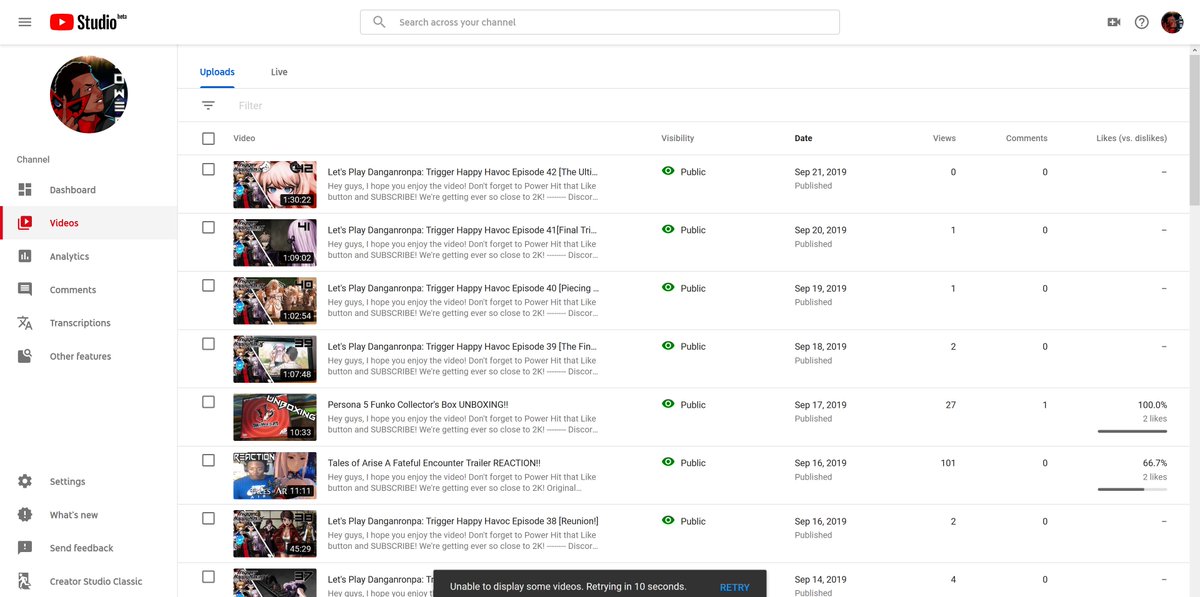Image resolution: width=1200 pixels, height=597 pixels.
Task: Click the Settings gear icon
Action: click(25, 481)
